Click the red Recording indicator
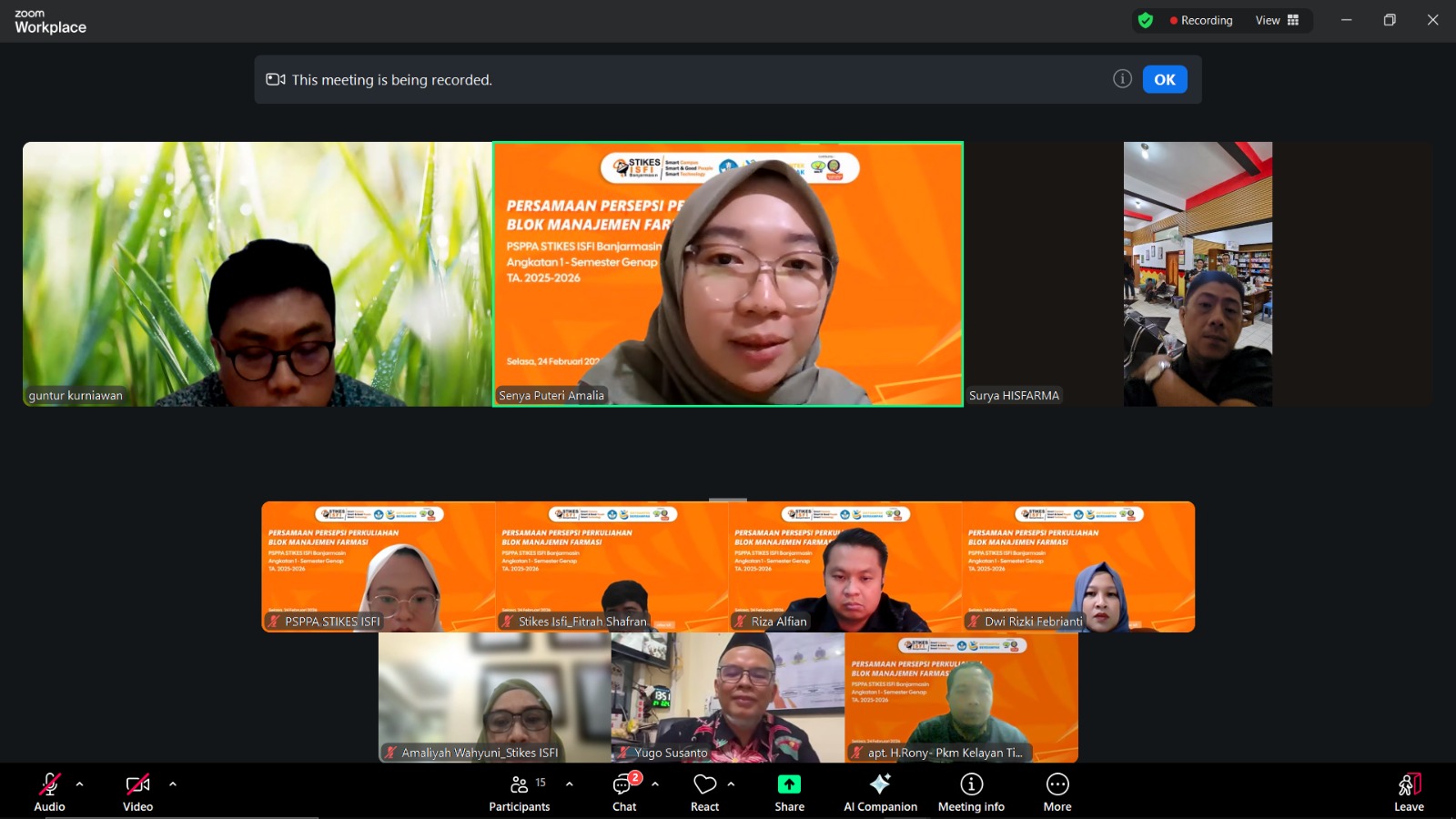Viewport: 1456px width, 819px height. pos(1201,20)
